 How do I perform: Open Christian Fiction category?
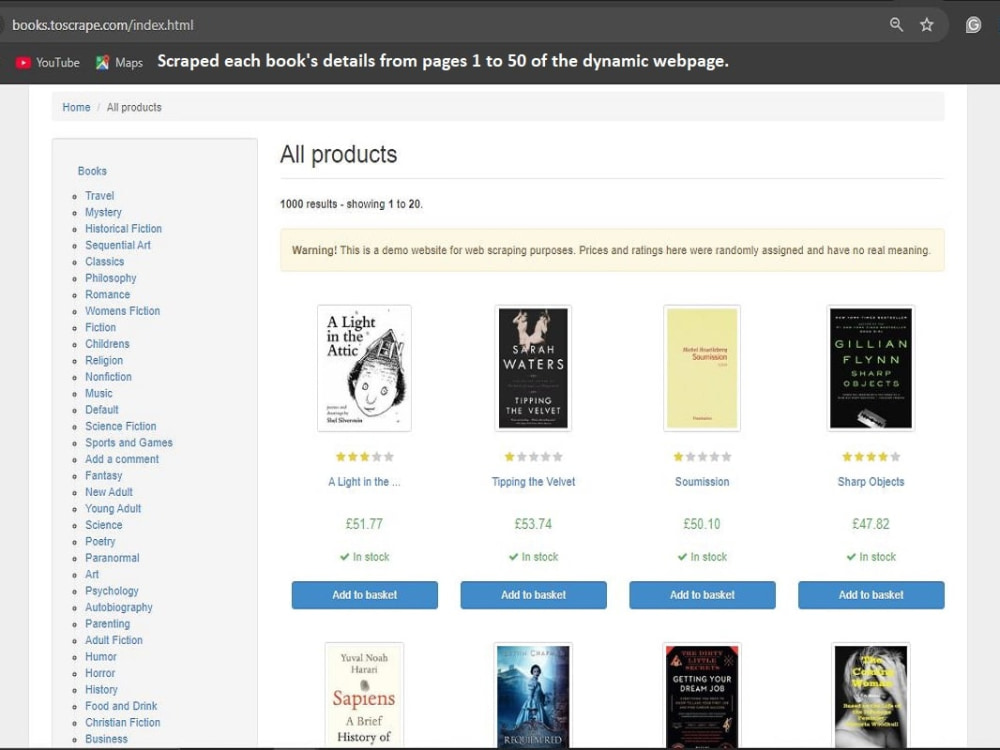pos(122,723)
